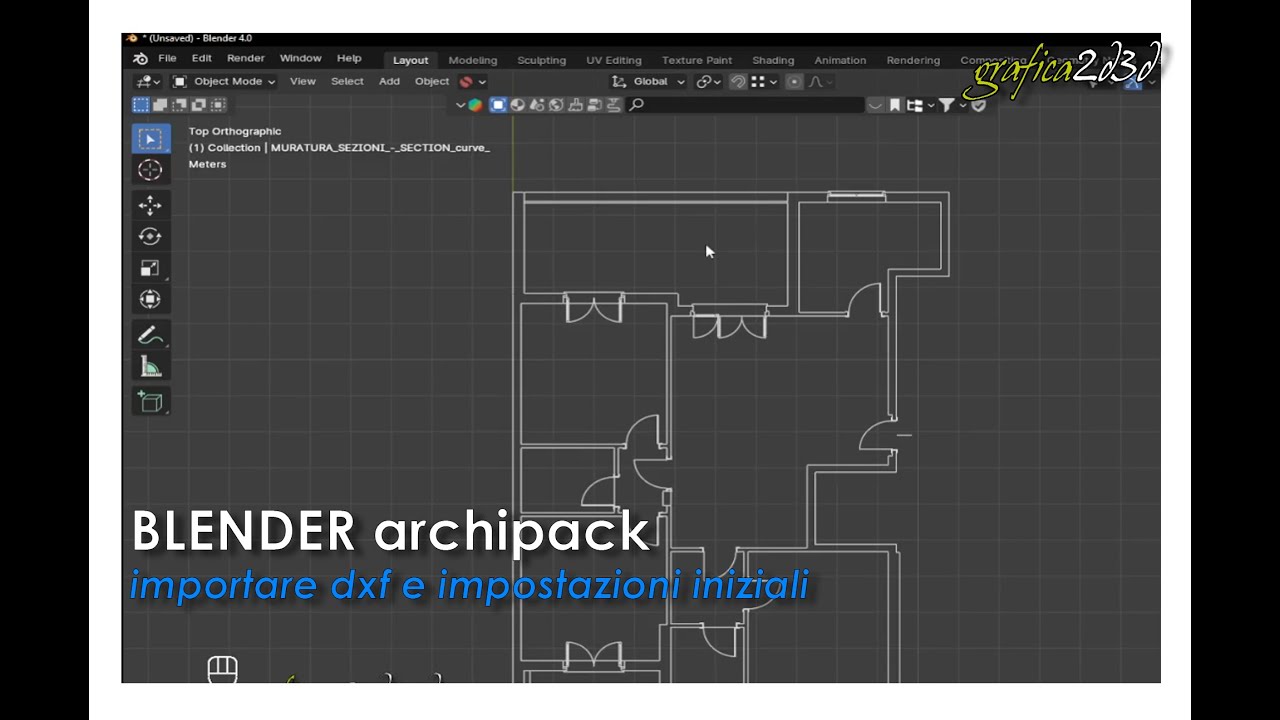
Task: Pick the Scale tool
Action: click(x=150, y=268)
